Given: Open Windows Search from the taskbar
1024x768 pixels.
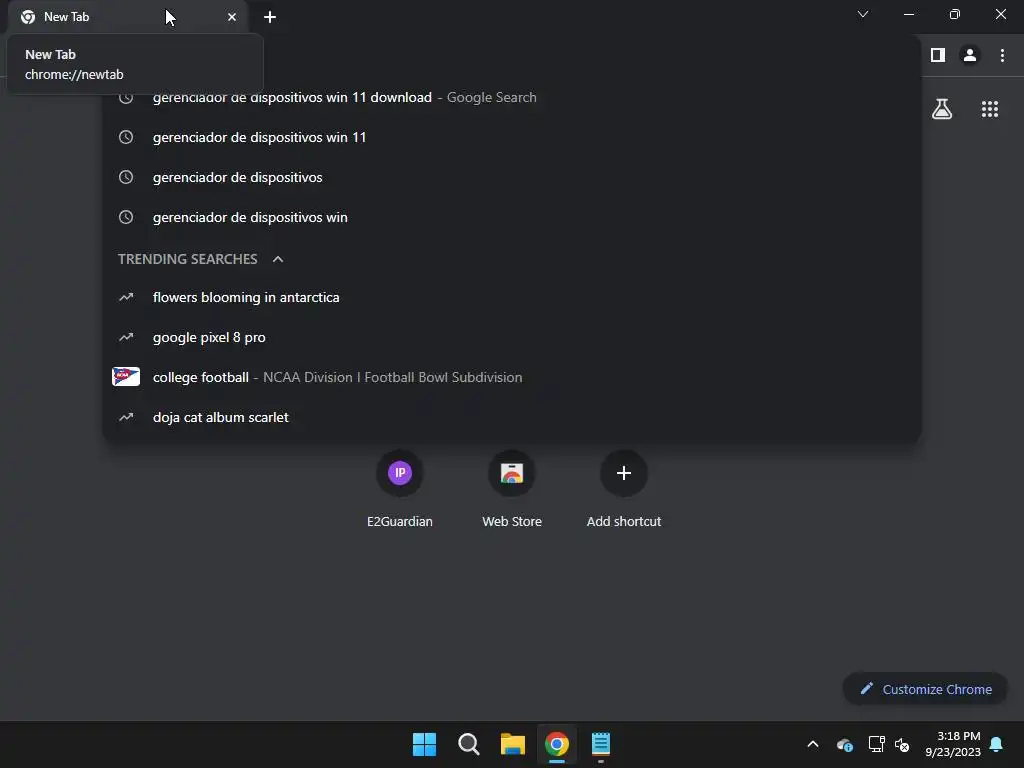Looking at the screenshot, I should click(x=468, y=744).
